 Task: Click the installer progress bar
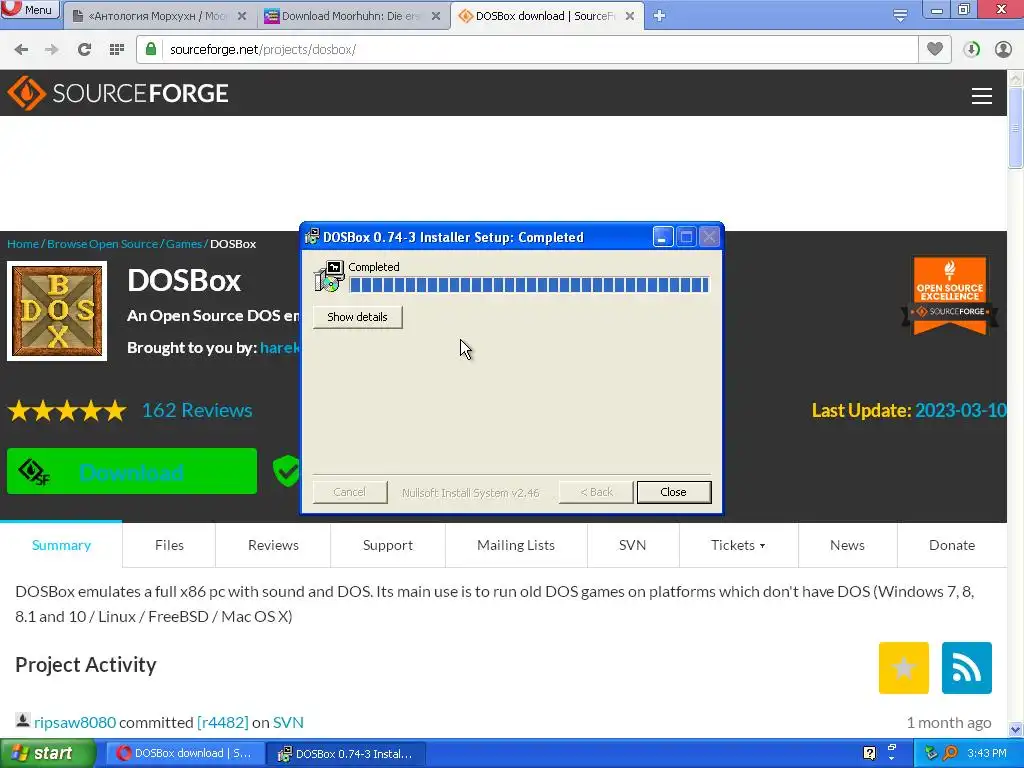(529, 285)
